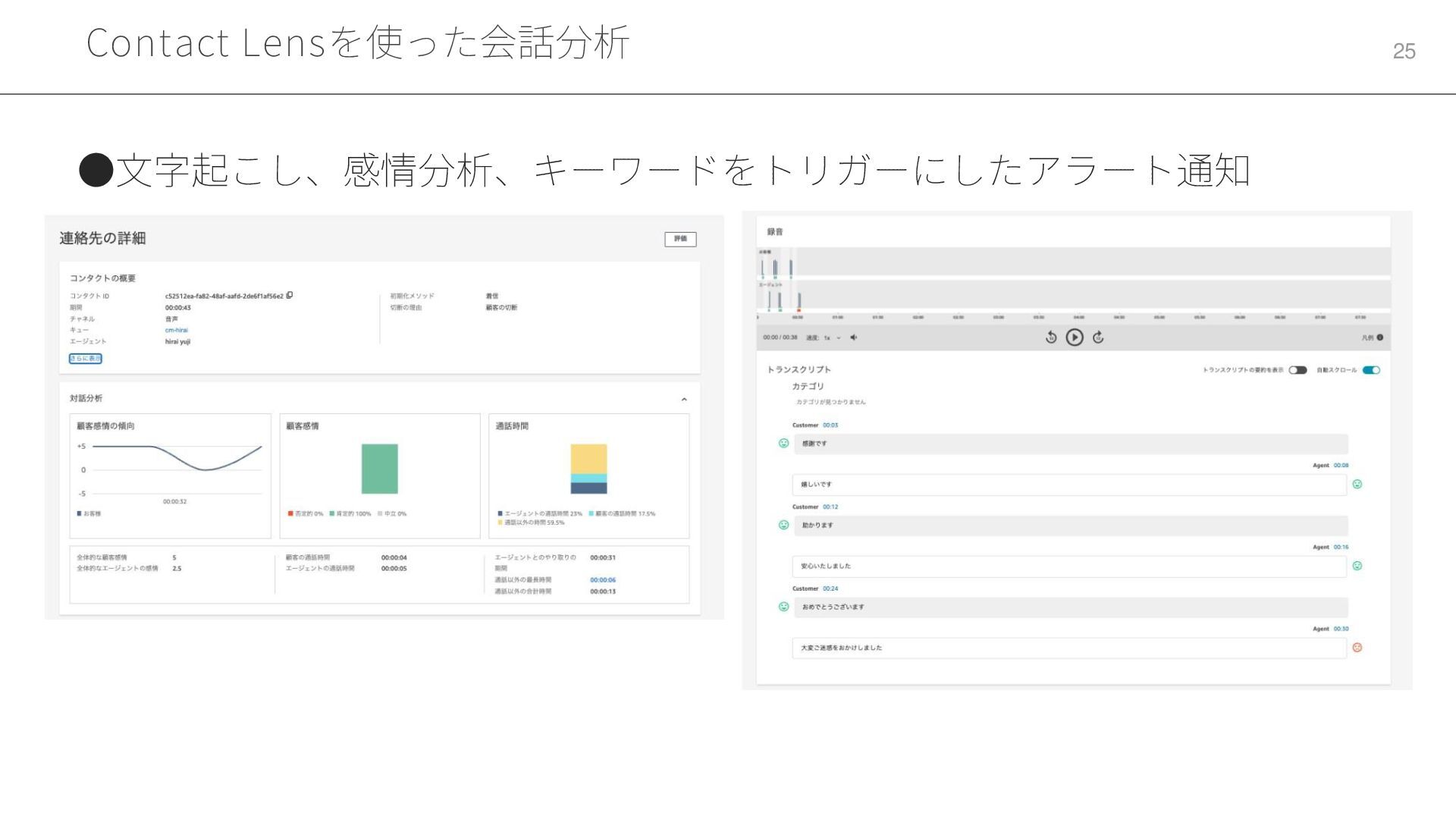
Task: Click the agent name hirai yuji
Action: (x=177, y=342)
